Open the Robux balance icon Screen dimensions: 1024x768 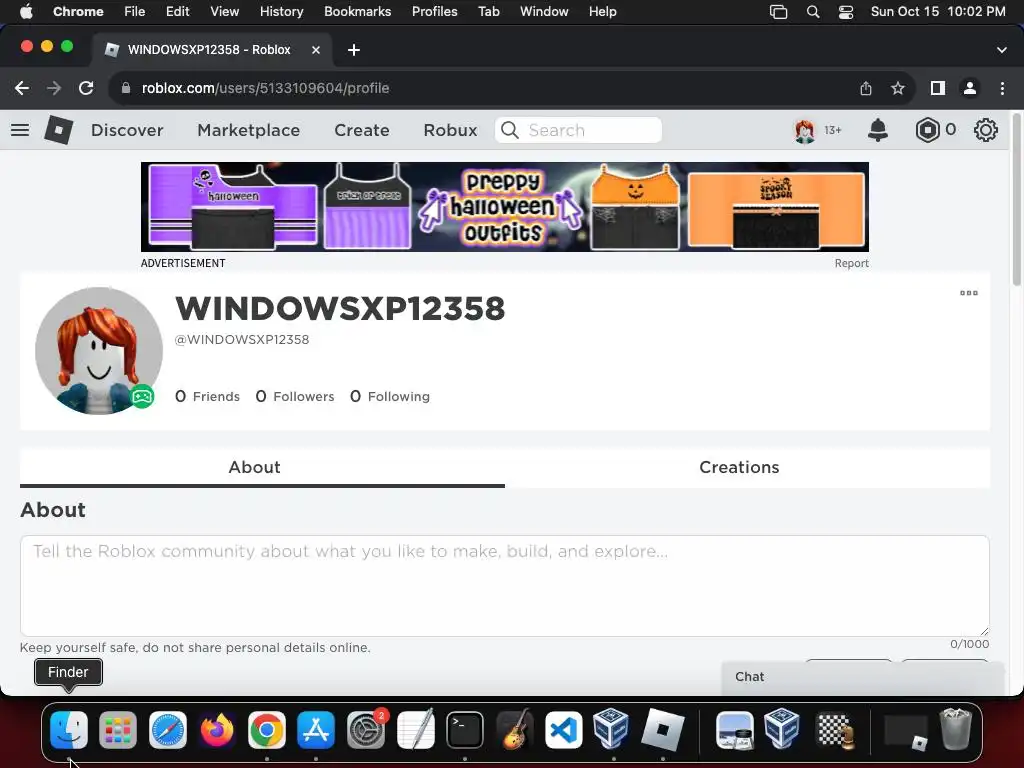(x=927, y=130)
